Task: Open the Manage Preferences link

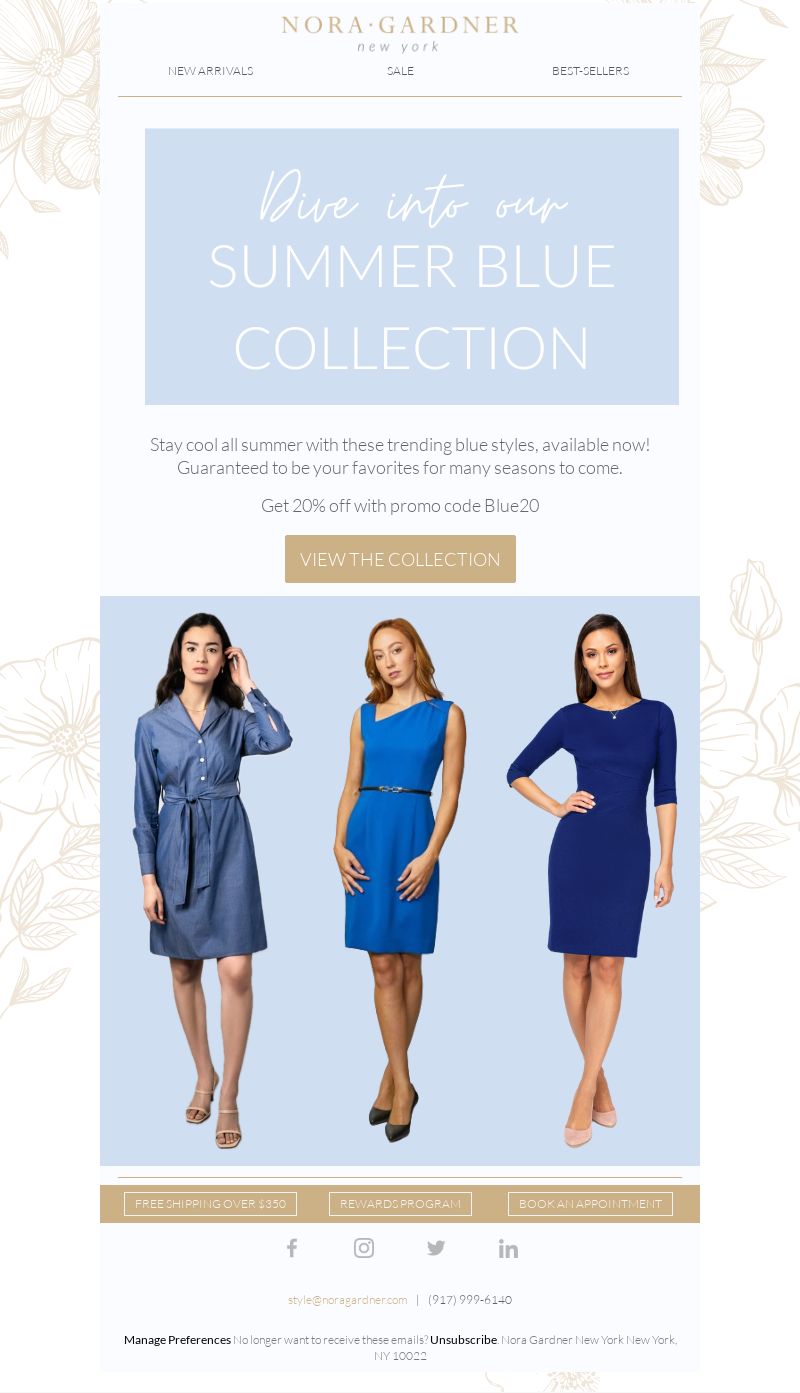Action: pyautogui.click(x=177, y=1340)
